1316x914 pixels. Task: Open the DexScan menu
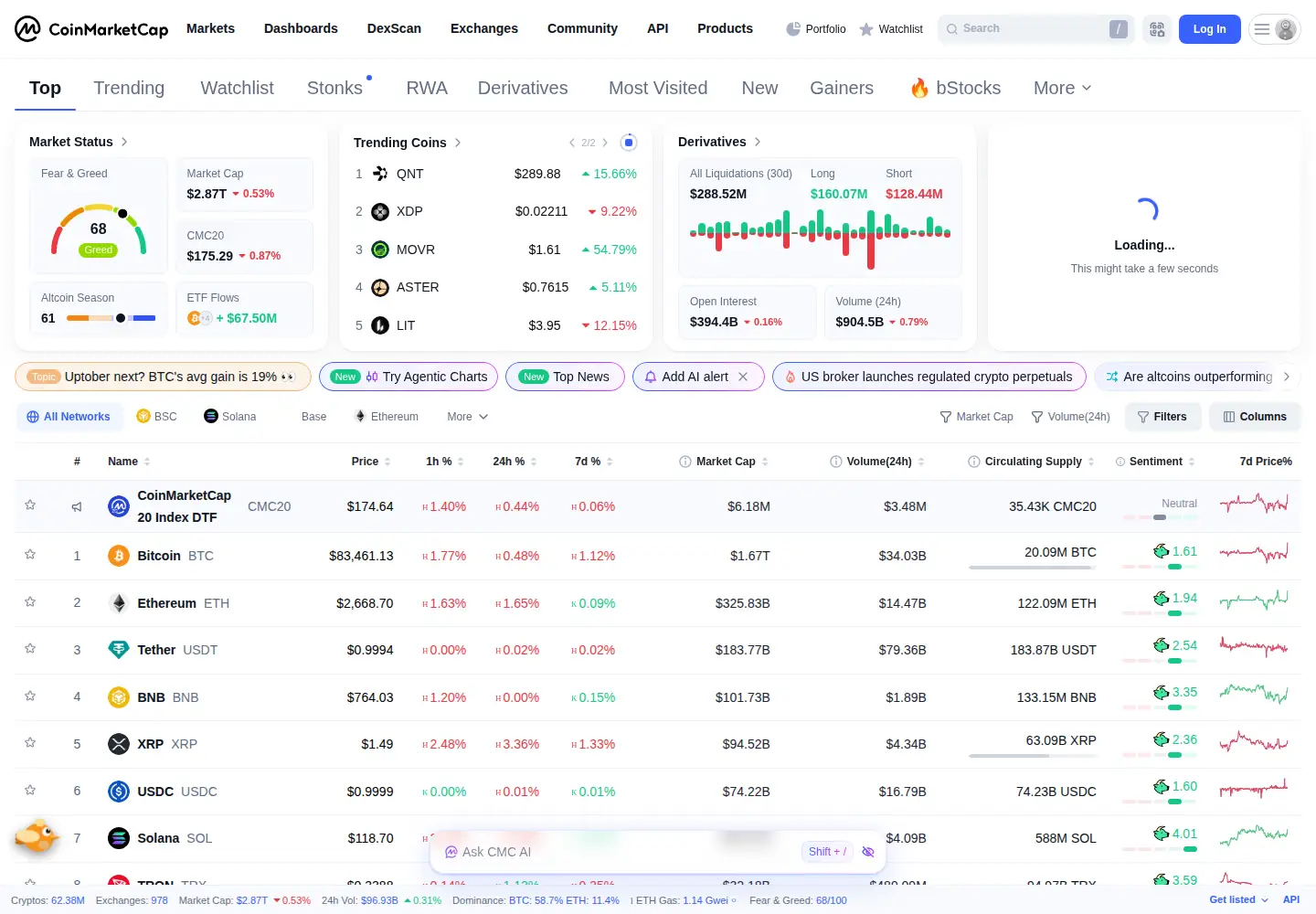pyautogui.click(x=394, y=28)
